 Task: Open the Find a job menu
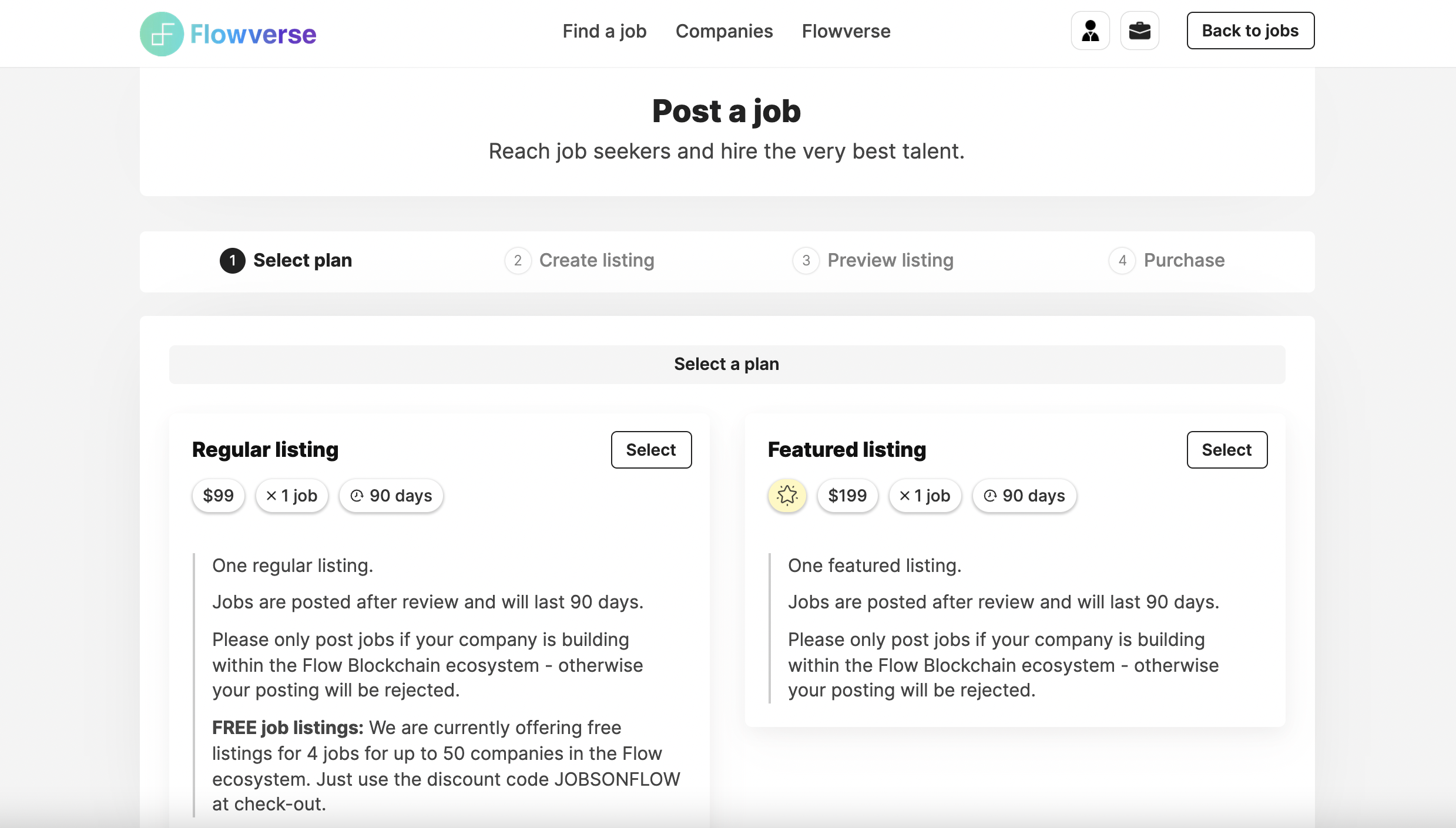coord(604,31)
